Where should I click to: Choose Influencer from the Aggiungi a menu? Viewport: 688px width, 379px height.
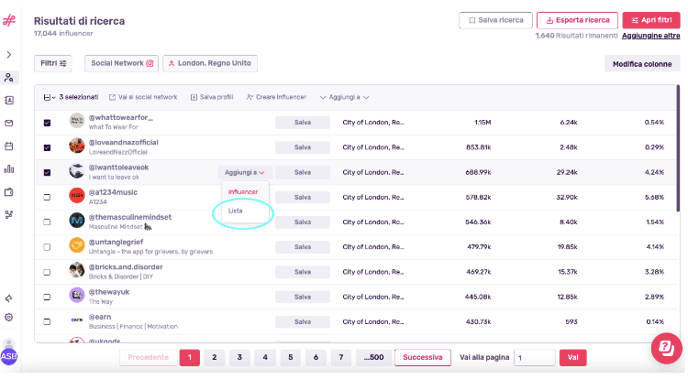point(243,192)
